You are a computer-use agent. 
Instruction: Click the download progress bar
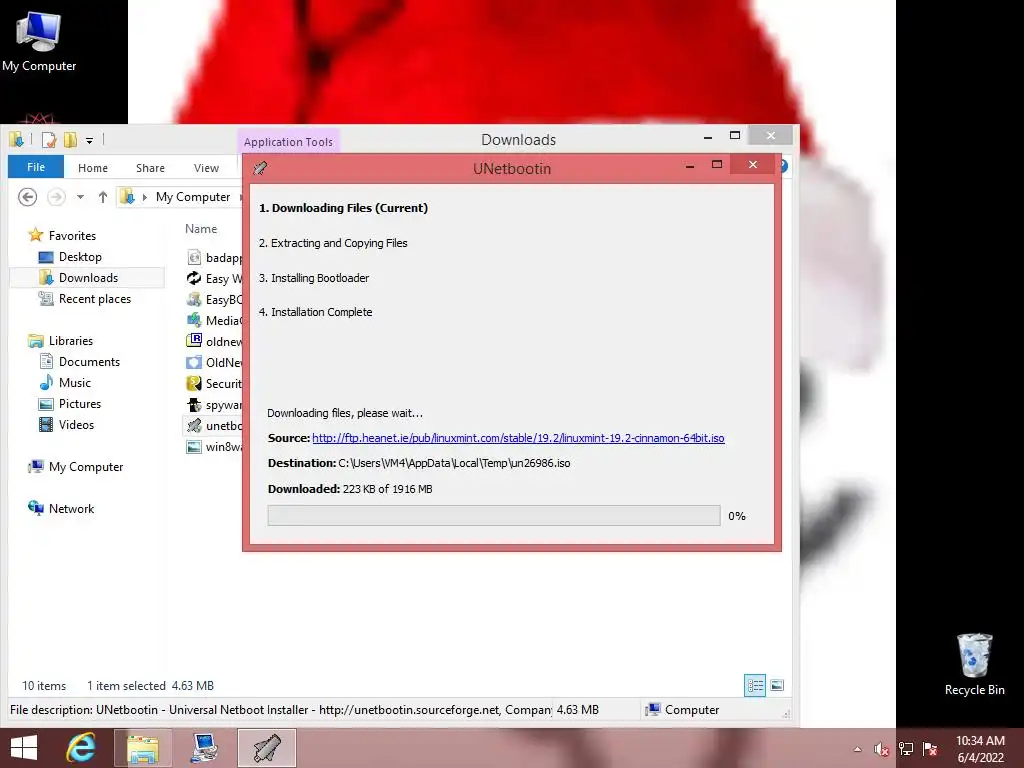(494, 515)
